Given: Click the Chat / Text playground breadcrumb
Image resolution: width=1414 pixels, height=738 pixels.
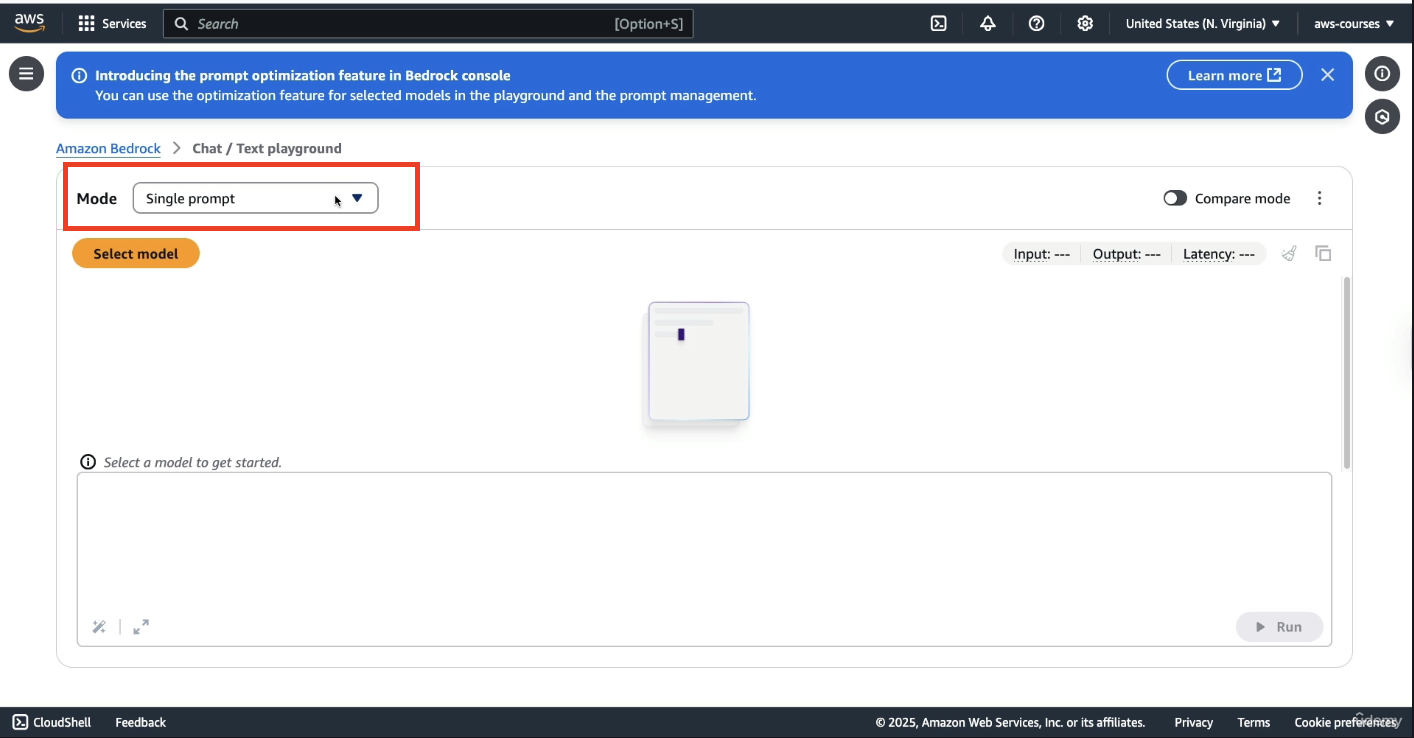Looking at the screenshot, I should coord(267,148).
